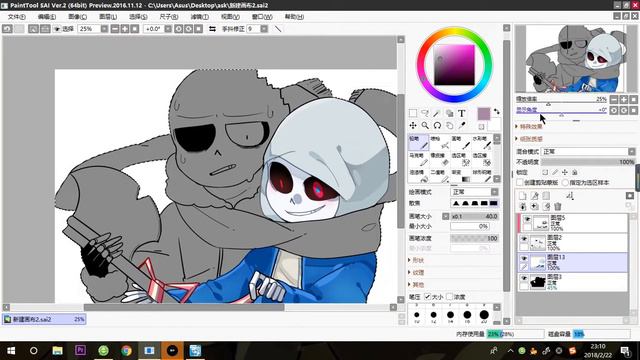Select the 马克笔 marker brush
The width and height of the screenshot is (640, 360).
tap(418, 160)
